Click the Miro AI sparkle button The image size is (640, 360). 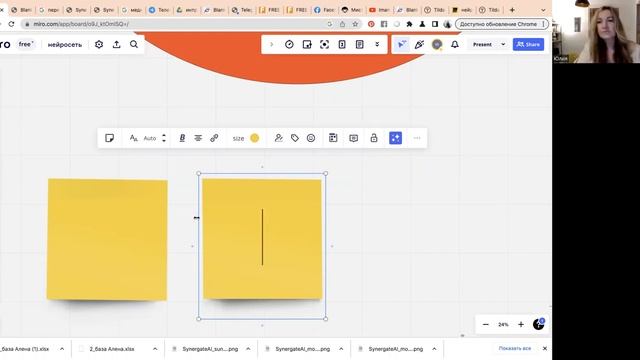[396, 138]
